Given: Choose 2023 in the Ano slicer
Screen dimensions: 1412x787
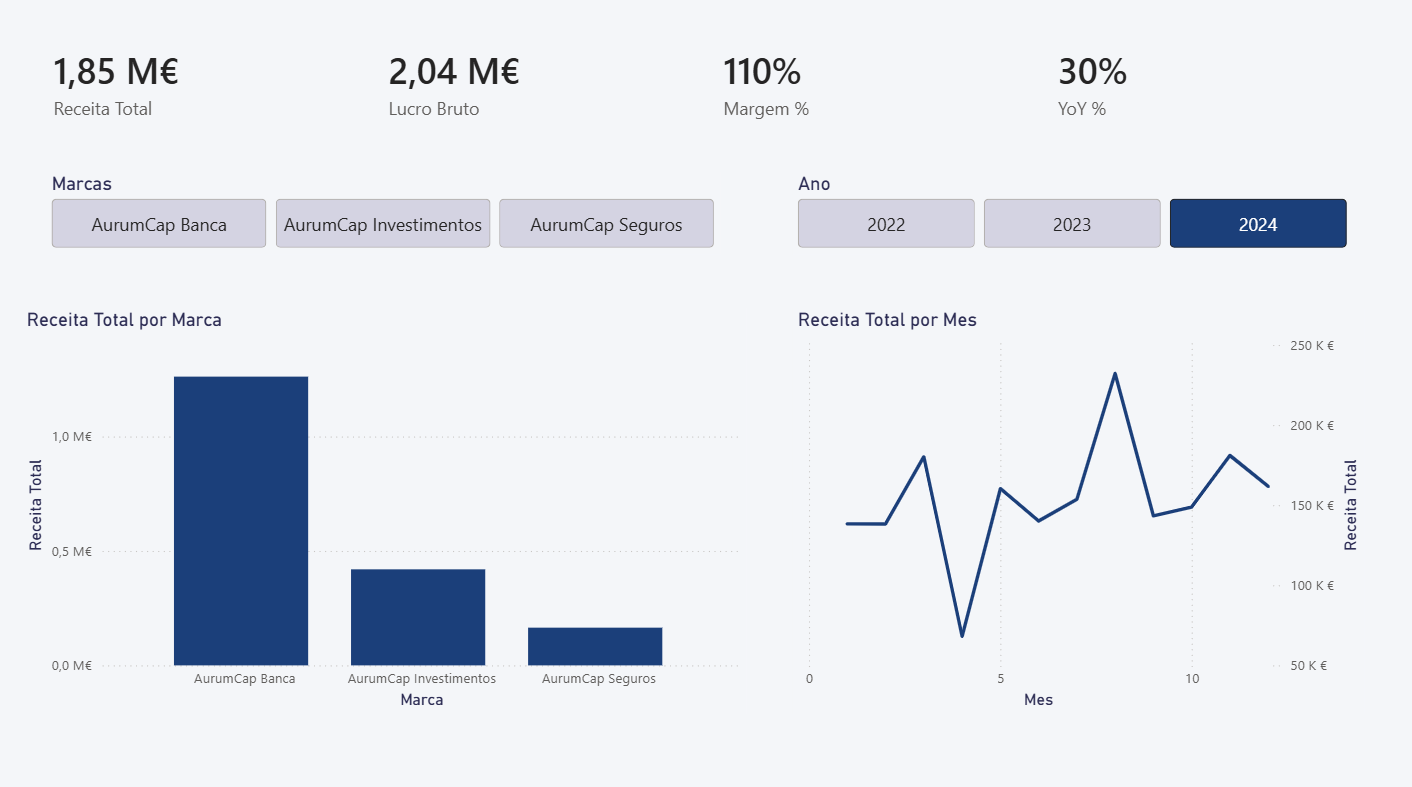Looking at the screenshot, I should [x=1071, y=224].
